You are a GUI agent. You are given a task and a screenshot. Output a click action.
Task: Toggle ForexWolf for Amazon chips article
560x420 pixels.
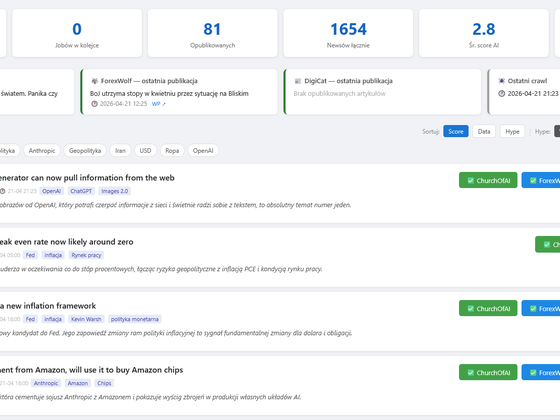541,372
